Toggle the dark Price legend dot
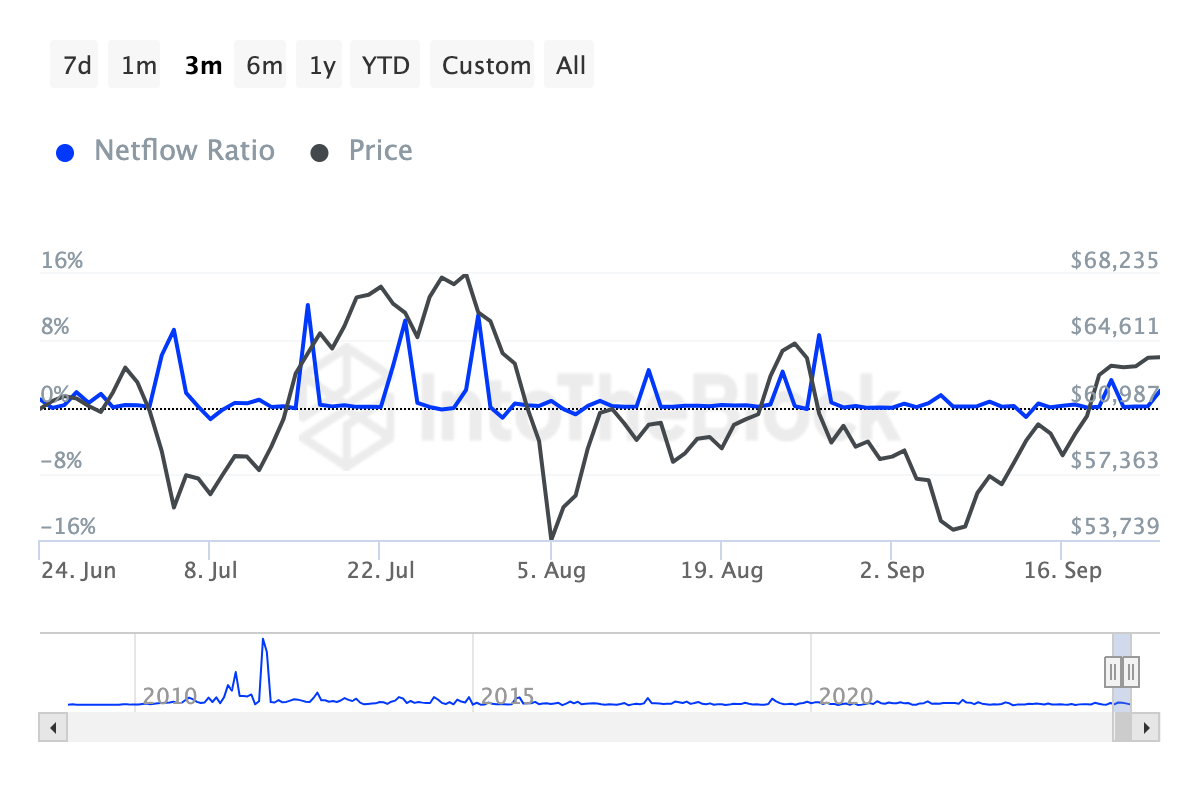The width and height of the screenshot is (1200, 800). click(x=320, y=153)
